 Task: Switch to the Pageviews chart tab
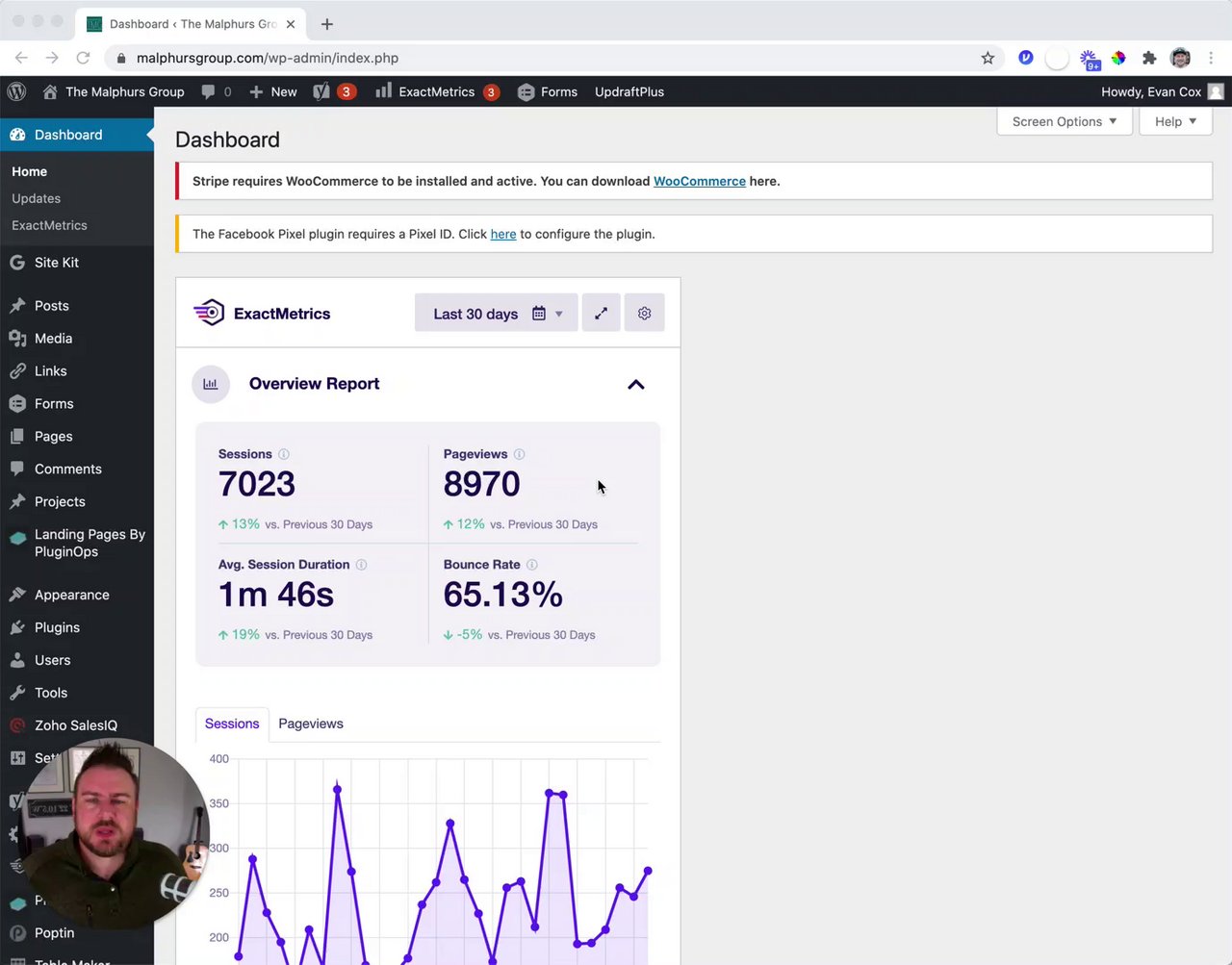coord(311,724)
